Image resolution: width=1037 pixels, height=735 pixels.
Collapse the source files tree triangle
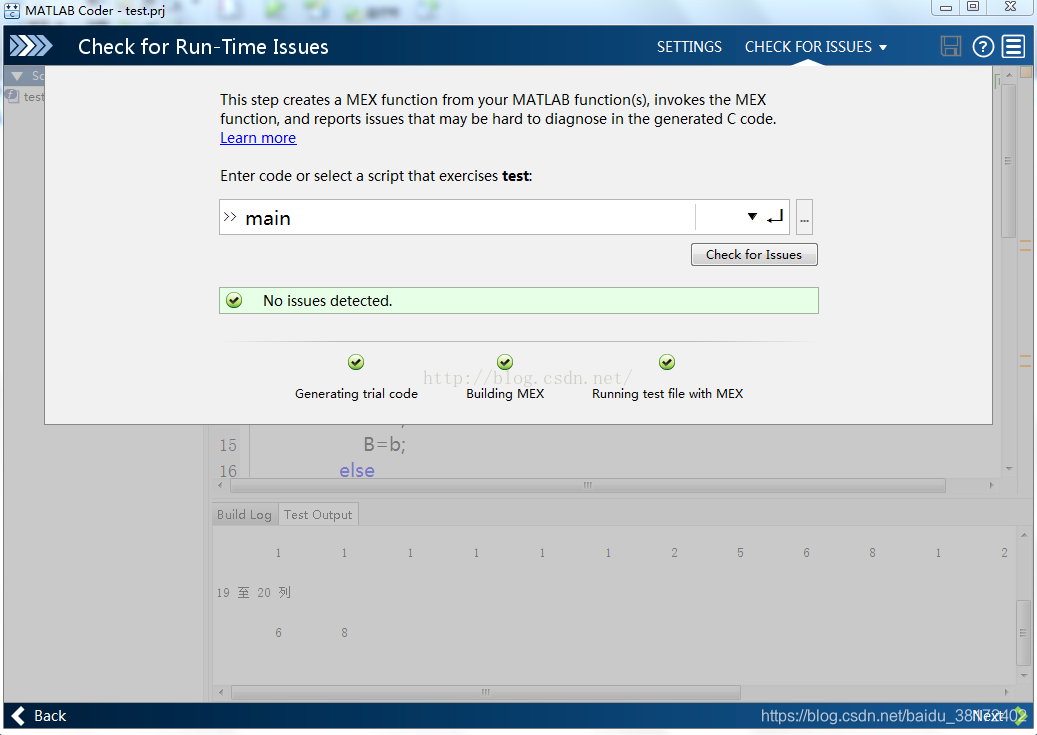click(x=17, y=76)
